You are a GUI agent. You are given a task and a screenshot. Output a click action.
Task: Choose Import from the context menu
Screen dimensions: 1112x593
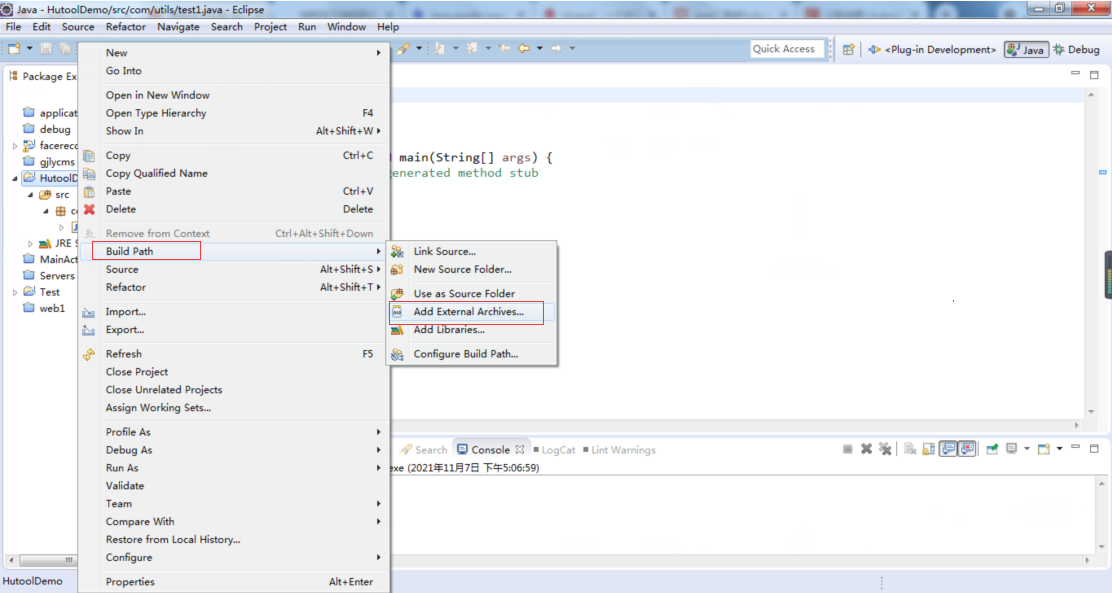coord(234,311)
